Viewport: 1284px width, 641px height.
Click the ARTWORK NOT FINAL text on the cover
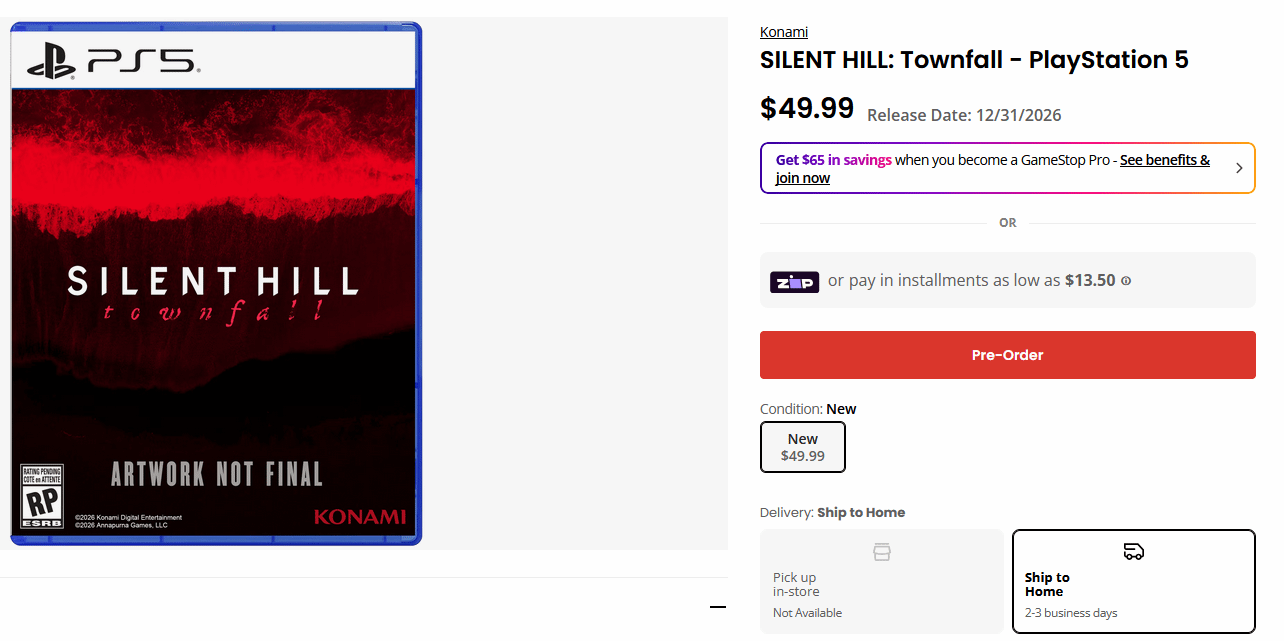pos(216,473)
